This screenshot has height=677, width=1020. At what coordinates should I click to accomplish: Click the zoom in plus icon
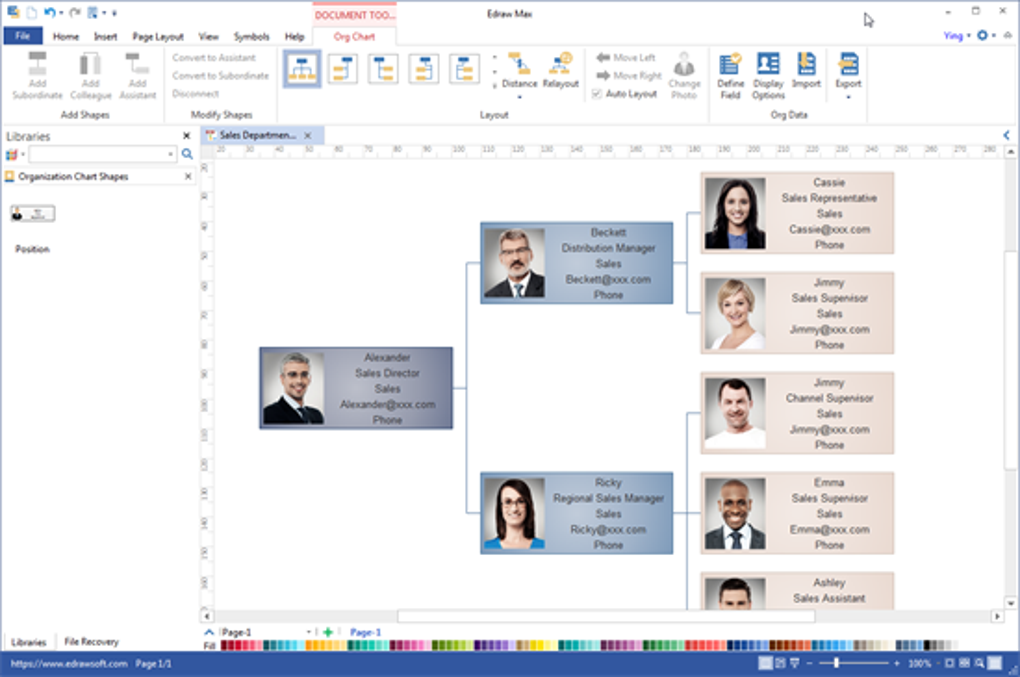(x=896, y=663)
